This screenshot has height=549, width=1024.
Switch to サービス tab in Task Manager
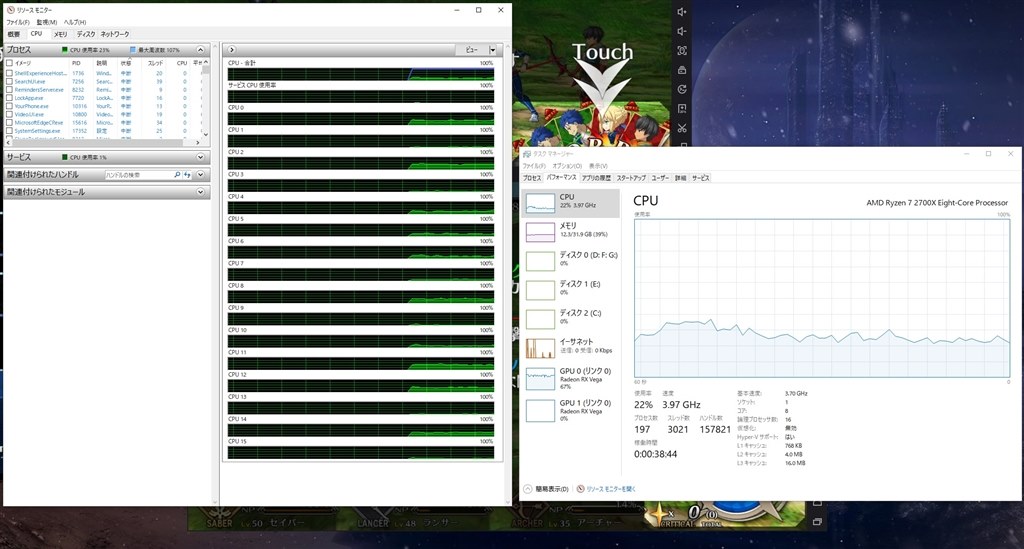pos(701,178)
